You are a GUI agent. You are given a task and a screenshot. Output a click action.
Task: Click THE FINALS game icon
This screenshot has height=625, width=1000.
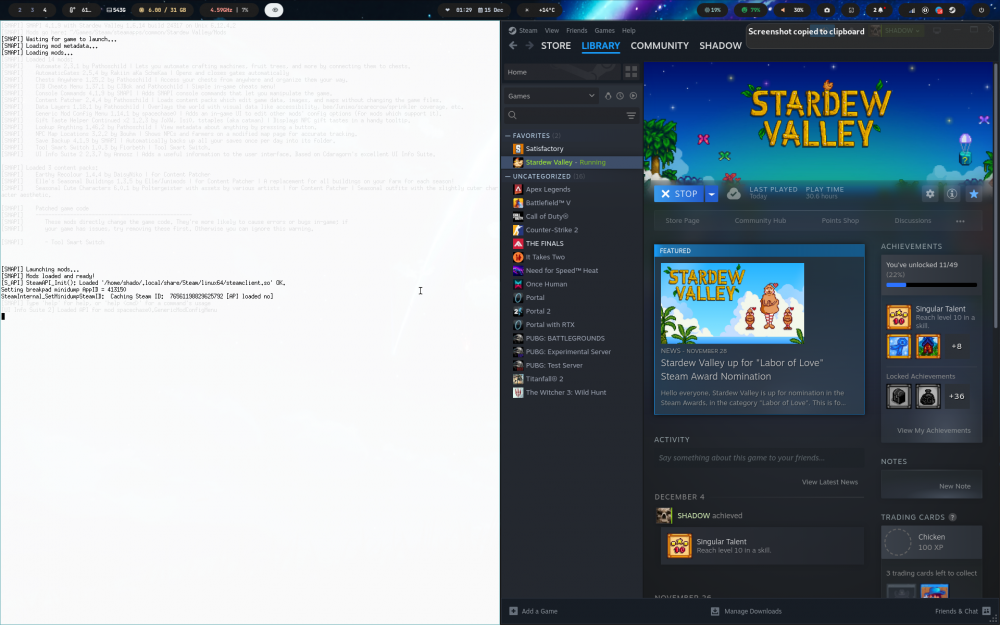coord(518,244)
